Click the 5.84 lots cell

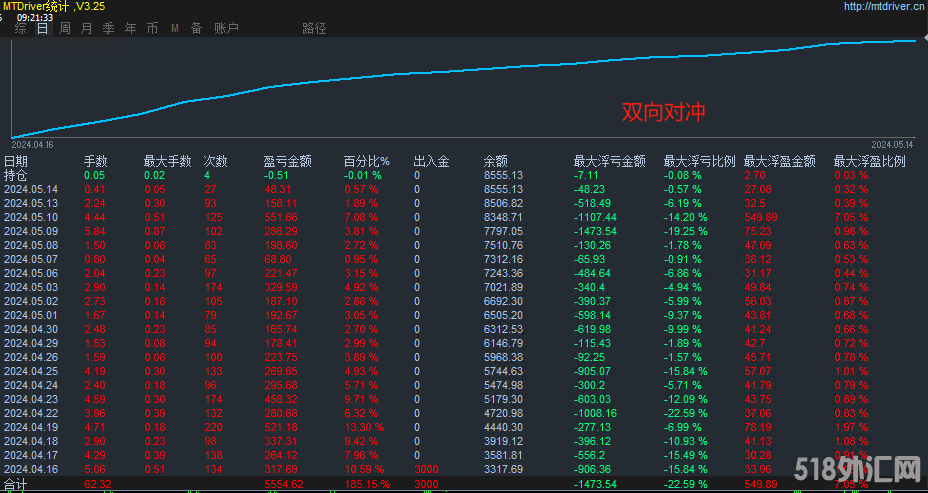pyautogui.click(x=95, y=231)
